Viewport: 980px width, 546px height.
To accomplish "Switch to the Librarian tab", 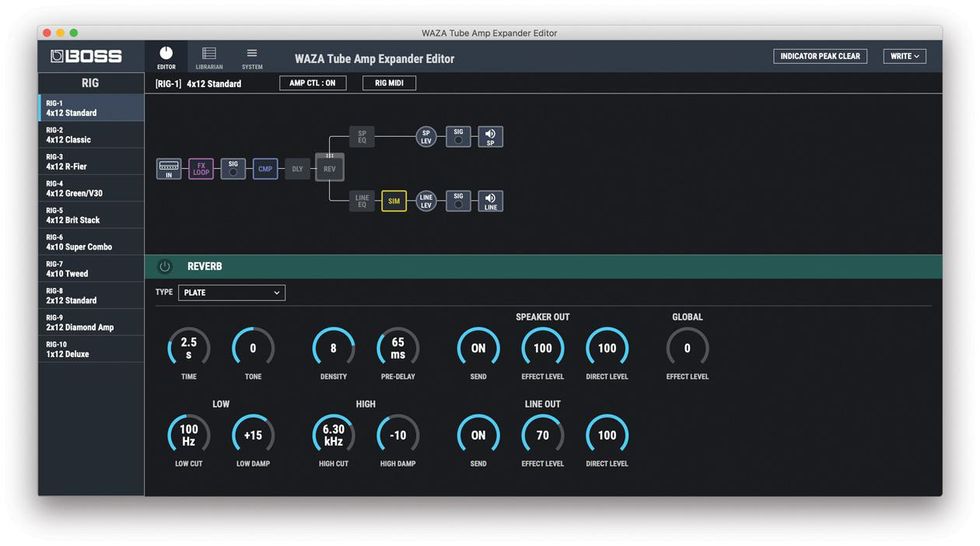I will click(209, 58).
